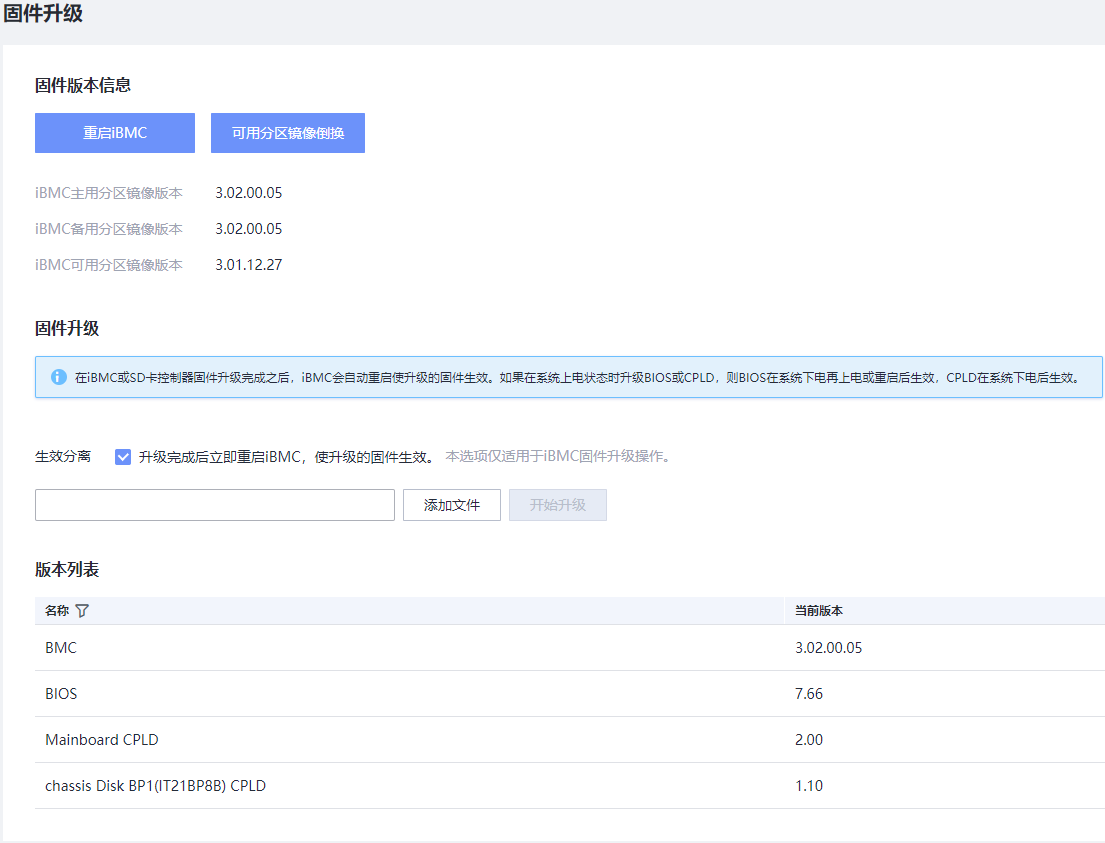Click the iBMC备用分区镜像版本 label

109,229
